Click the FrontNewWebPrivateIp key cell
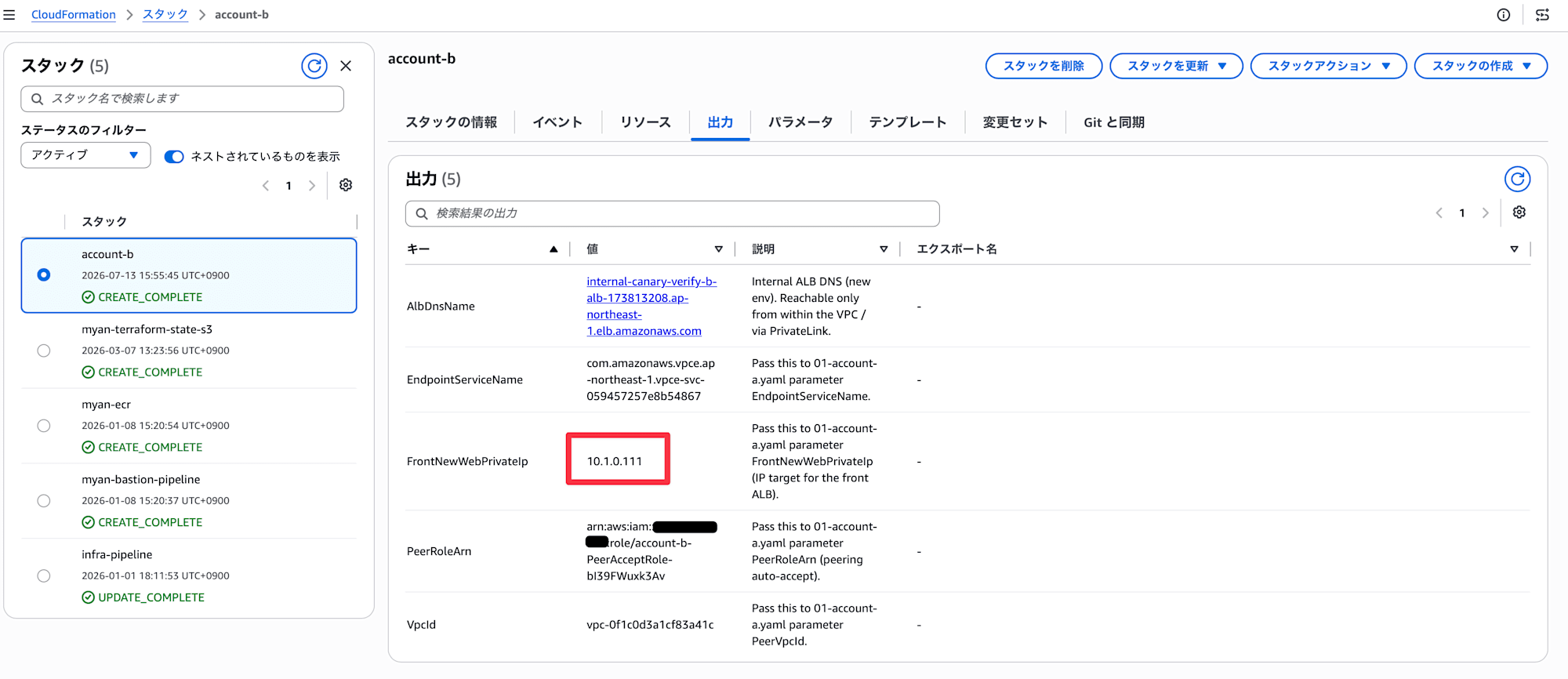 coord(467,462)
